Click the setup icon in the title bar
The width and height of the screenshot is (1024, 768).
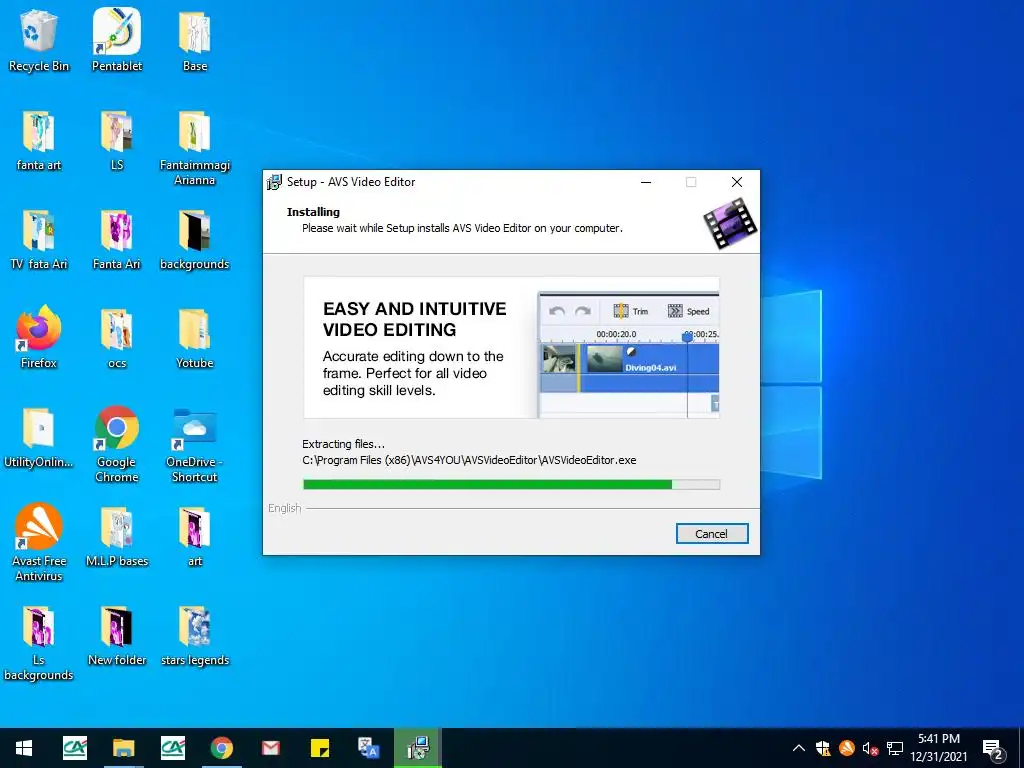(275, 182)
